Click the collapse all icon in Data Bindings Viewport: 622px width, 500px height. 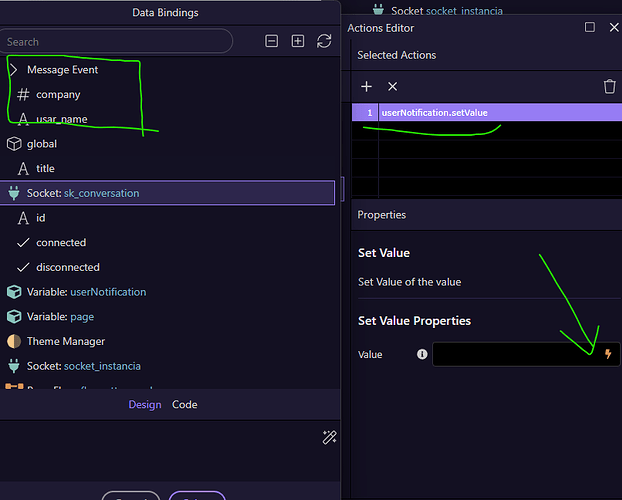coord(272,41)
